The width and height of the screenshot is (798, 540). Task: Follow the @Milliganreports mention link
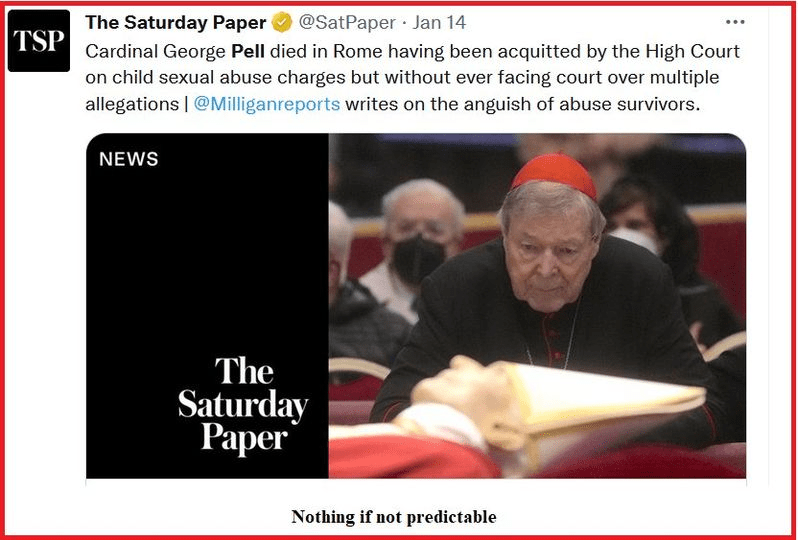click(x=267, y=104)
